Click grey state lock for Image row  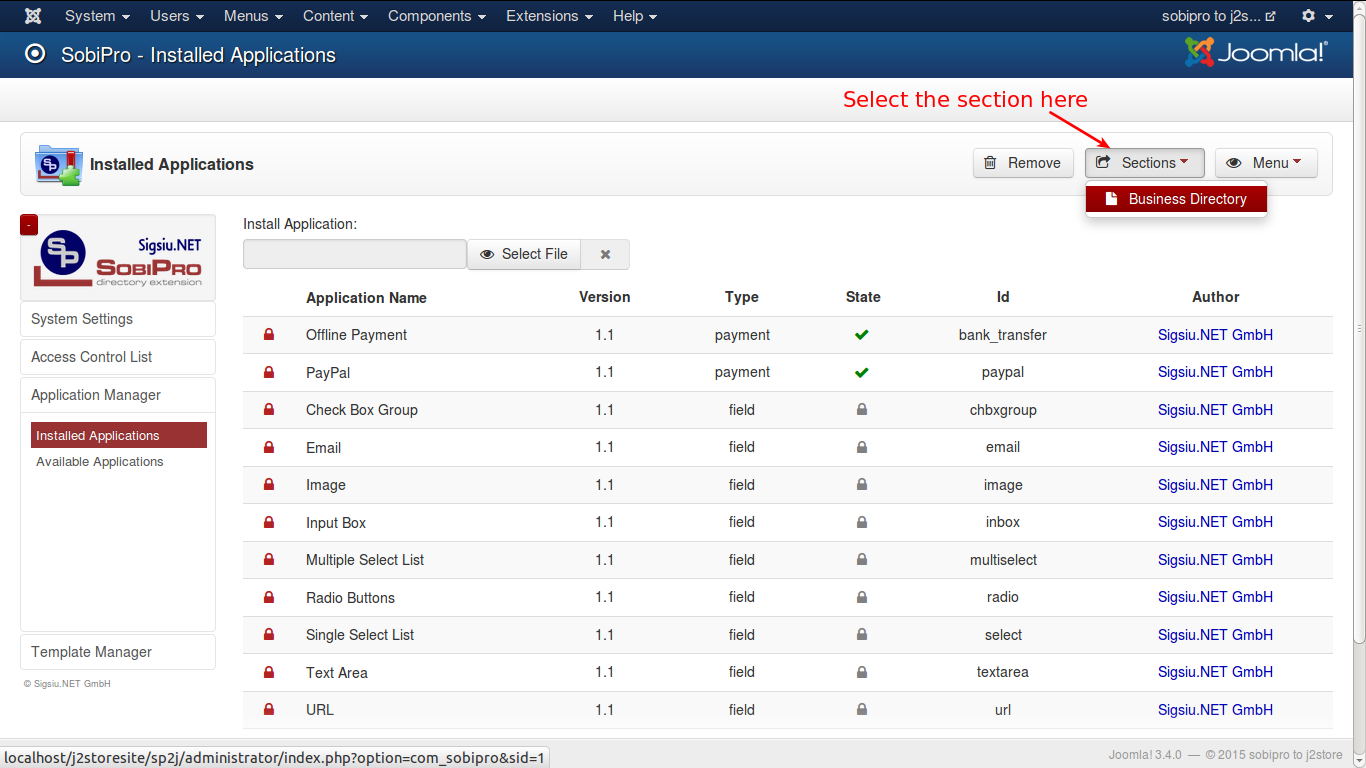[862, 485]
